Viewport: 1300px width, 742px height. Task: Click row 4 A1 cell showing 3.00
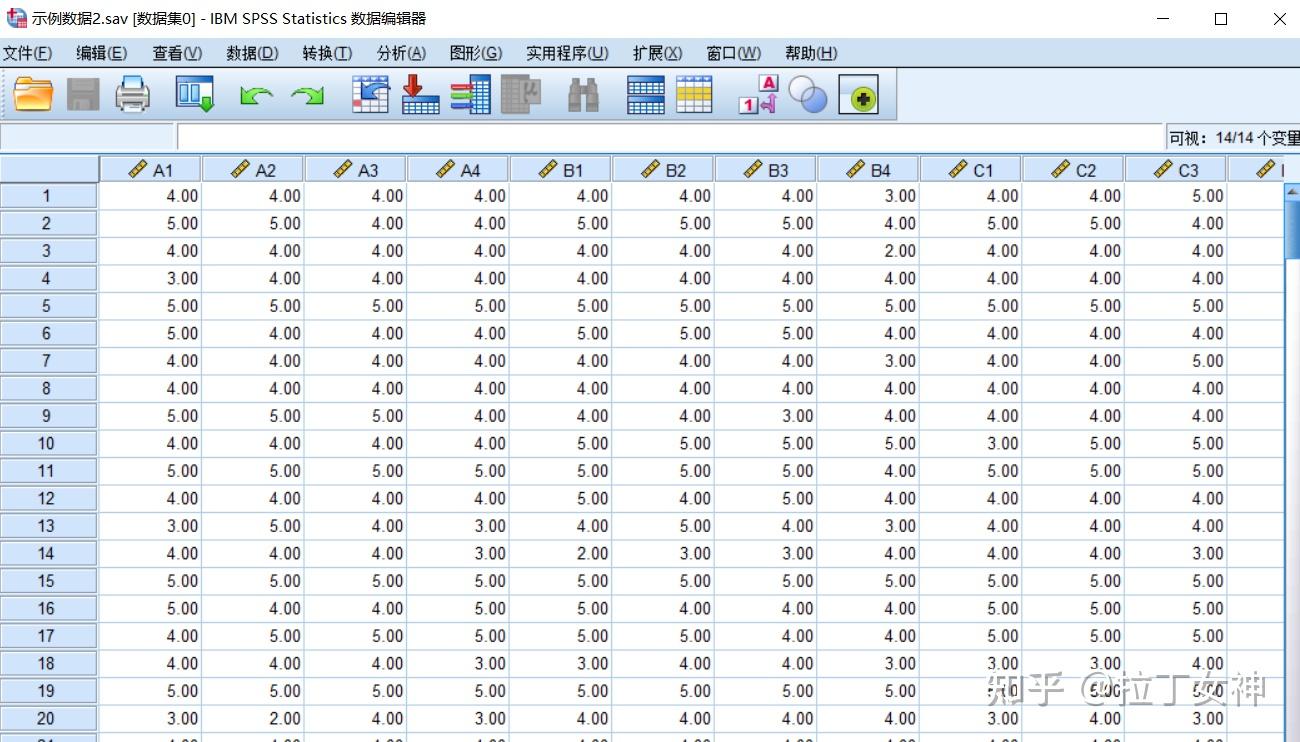(x=151, y=278)
